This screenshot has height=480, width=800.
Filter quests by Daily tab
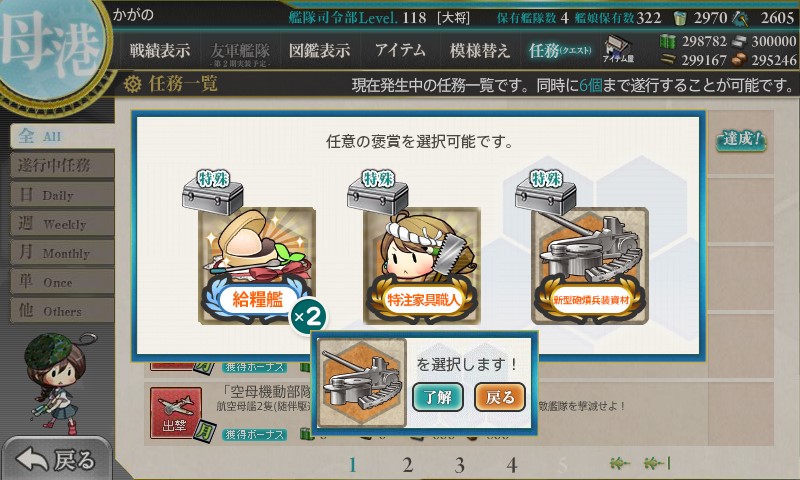pos(62,194)
